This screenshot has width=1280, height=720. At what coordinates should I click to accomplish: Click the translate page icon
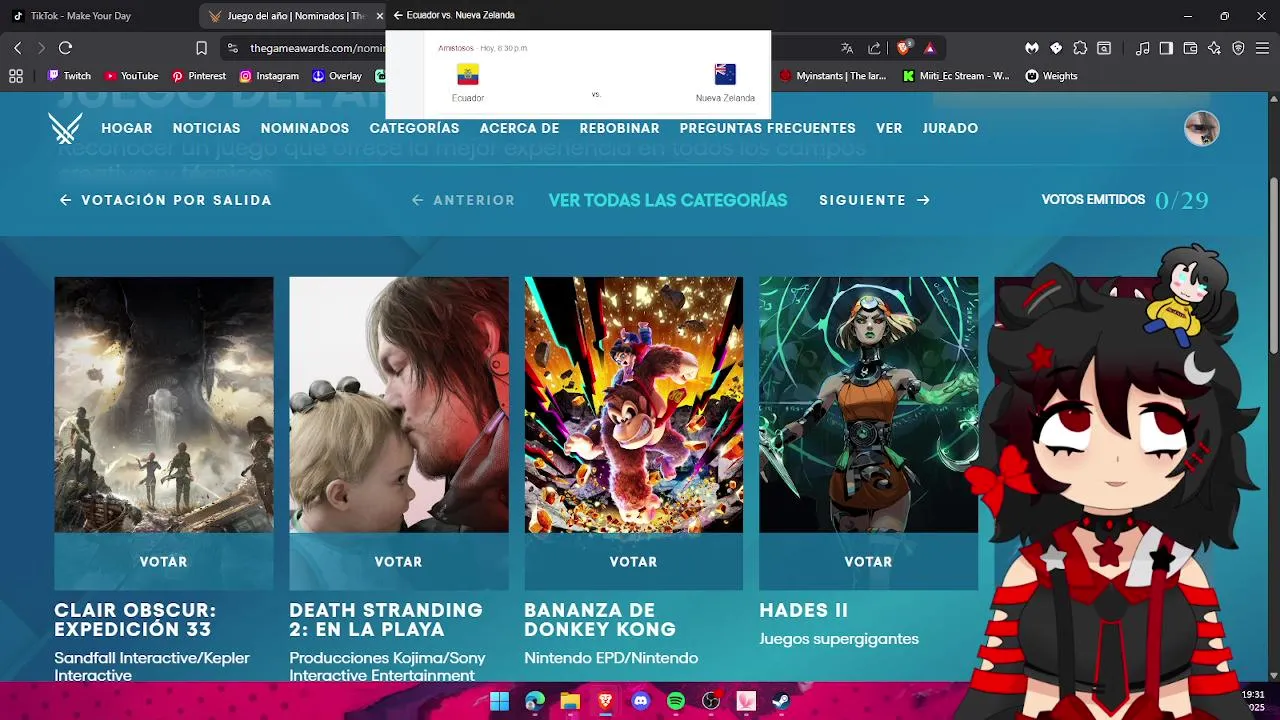[x=847, y=48]
